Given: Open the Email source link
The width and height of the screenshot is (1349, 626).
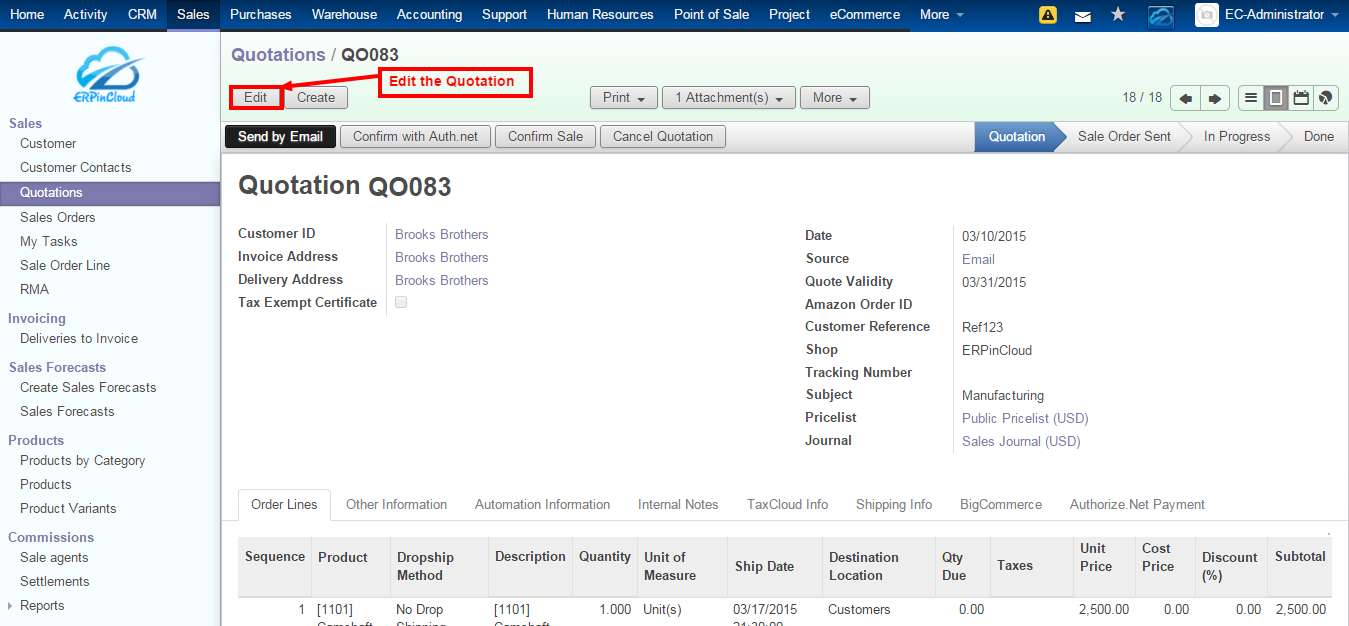Looking at the screenshot, I should point(978,259).
